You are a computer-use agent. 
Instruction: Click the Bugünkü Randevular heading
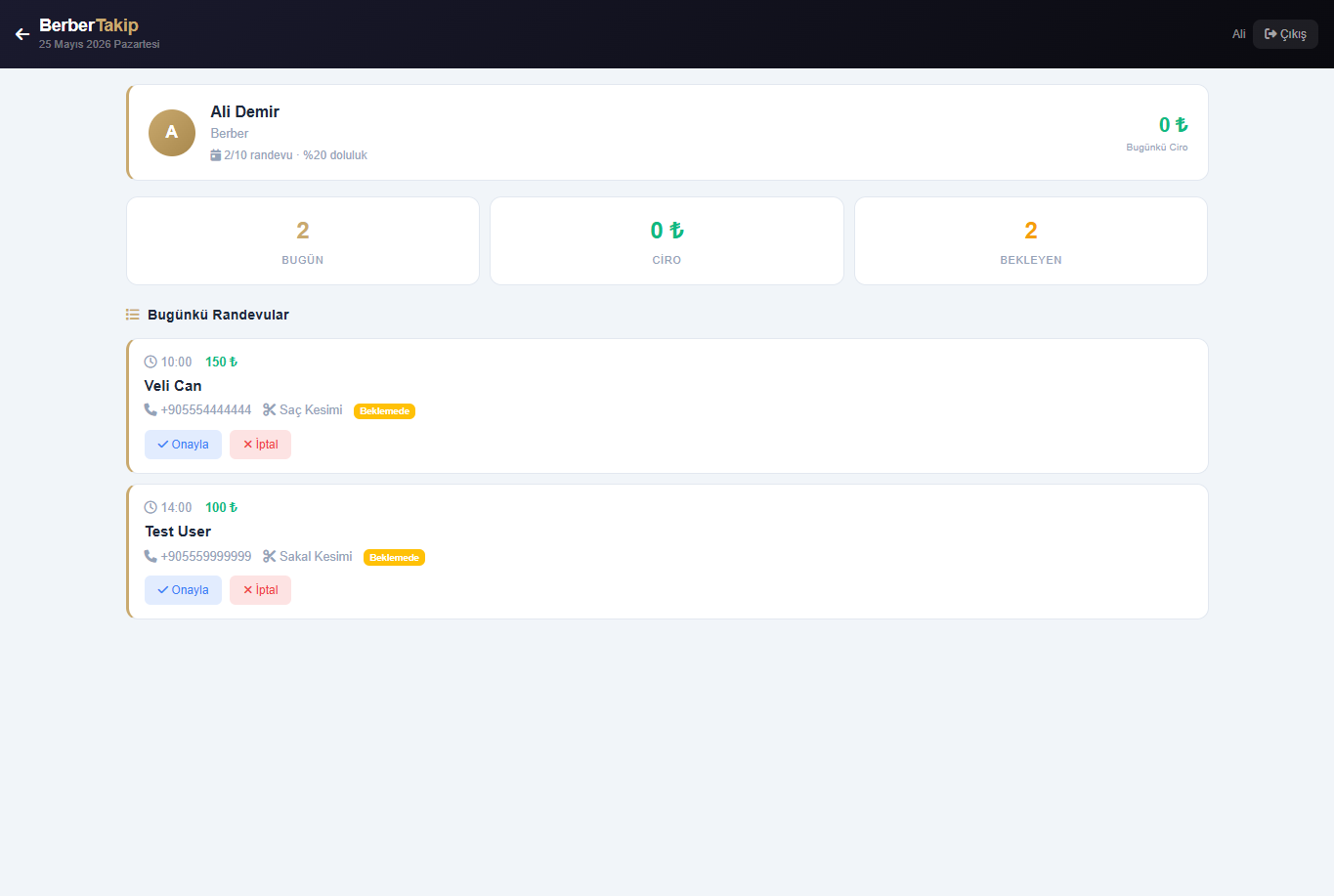click(218, 315)
